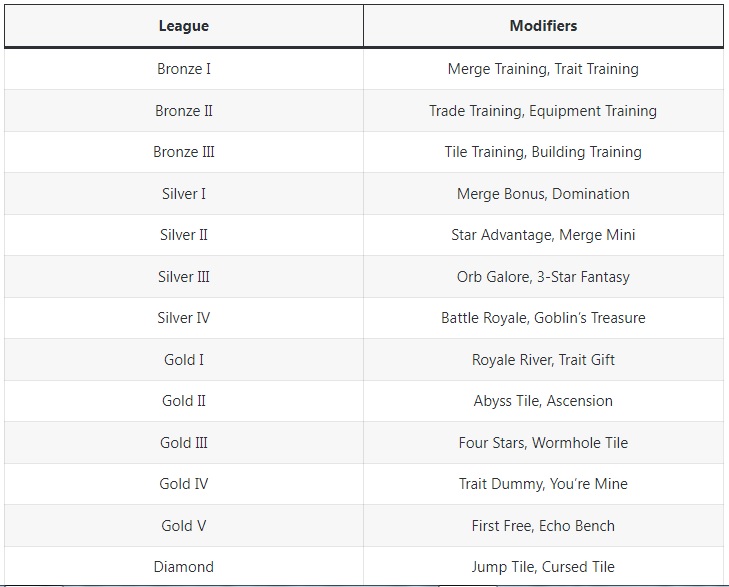The image size is (729, 587).
Task: Select the Bronze II league cell
Action: coord(184,111)
